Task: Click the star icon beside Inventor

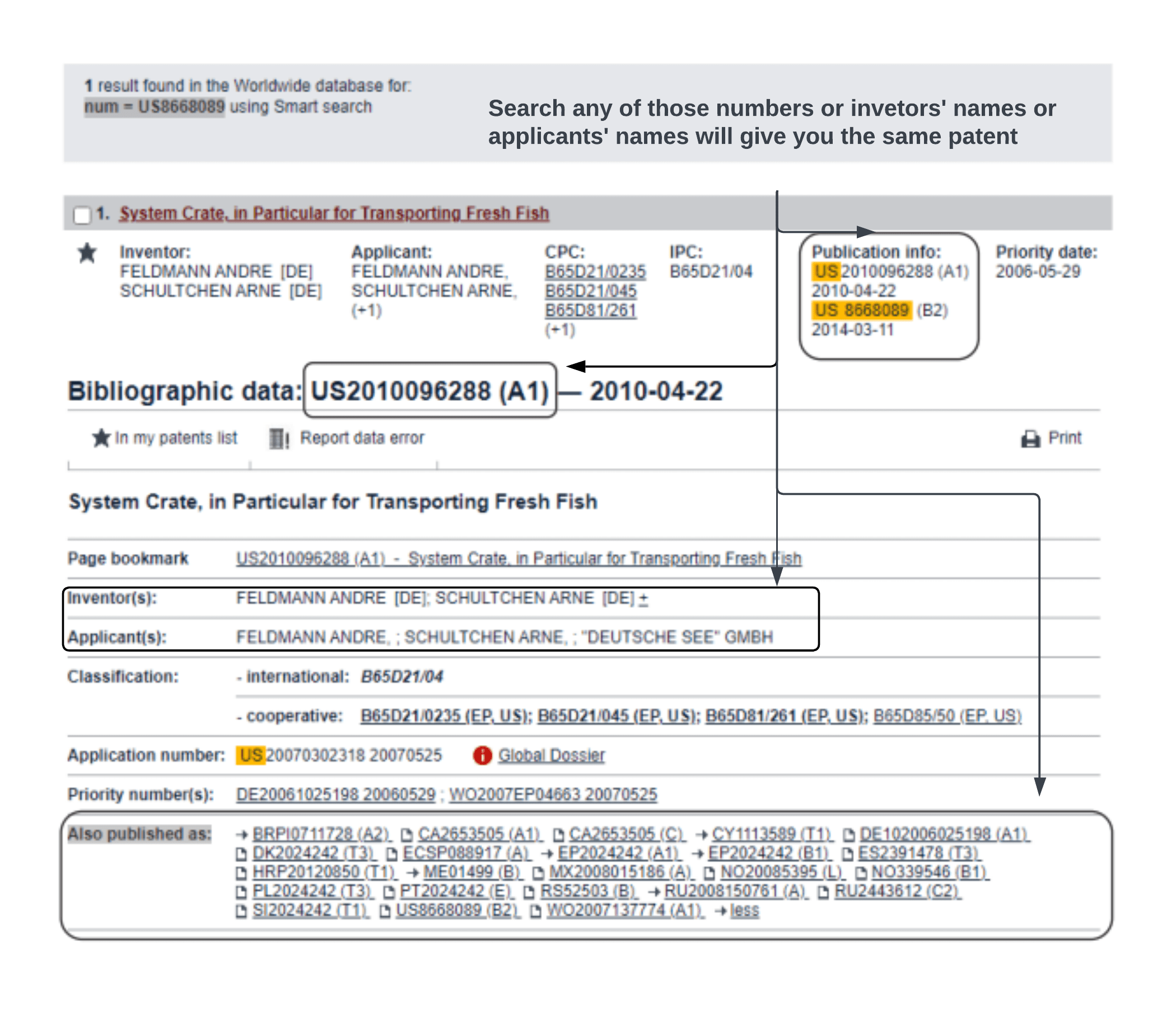Action: click(x=87, y=253)
